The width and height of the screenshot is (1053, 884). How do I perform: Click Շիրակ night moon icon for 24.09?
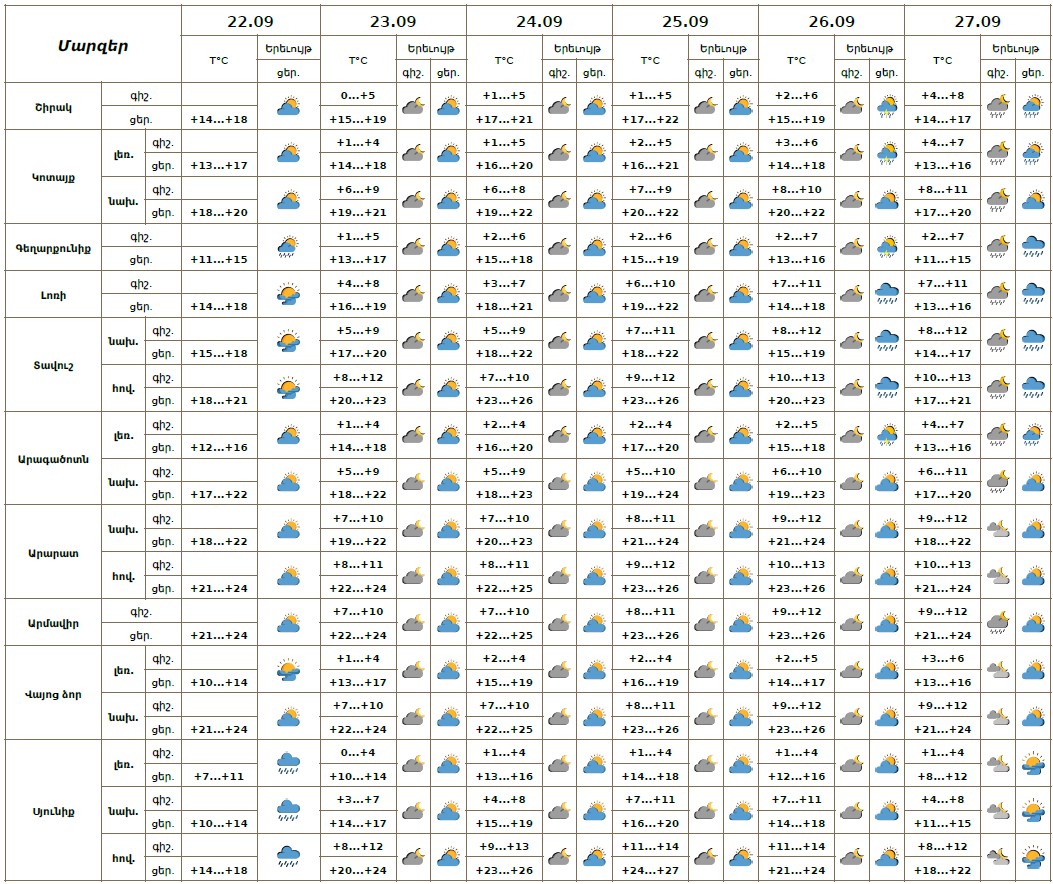click(560, 107)
